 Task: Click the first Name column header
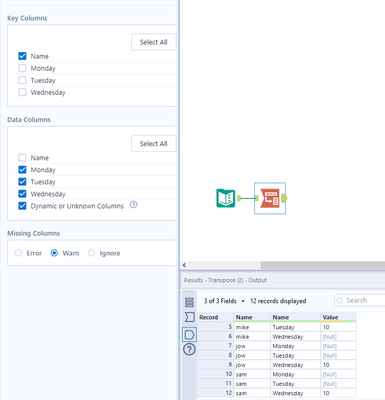pyautogui.click(x=252, y=317)
